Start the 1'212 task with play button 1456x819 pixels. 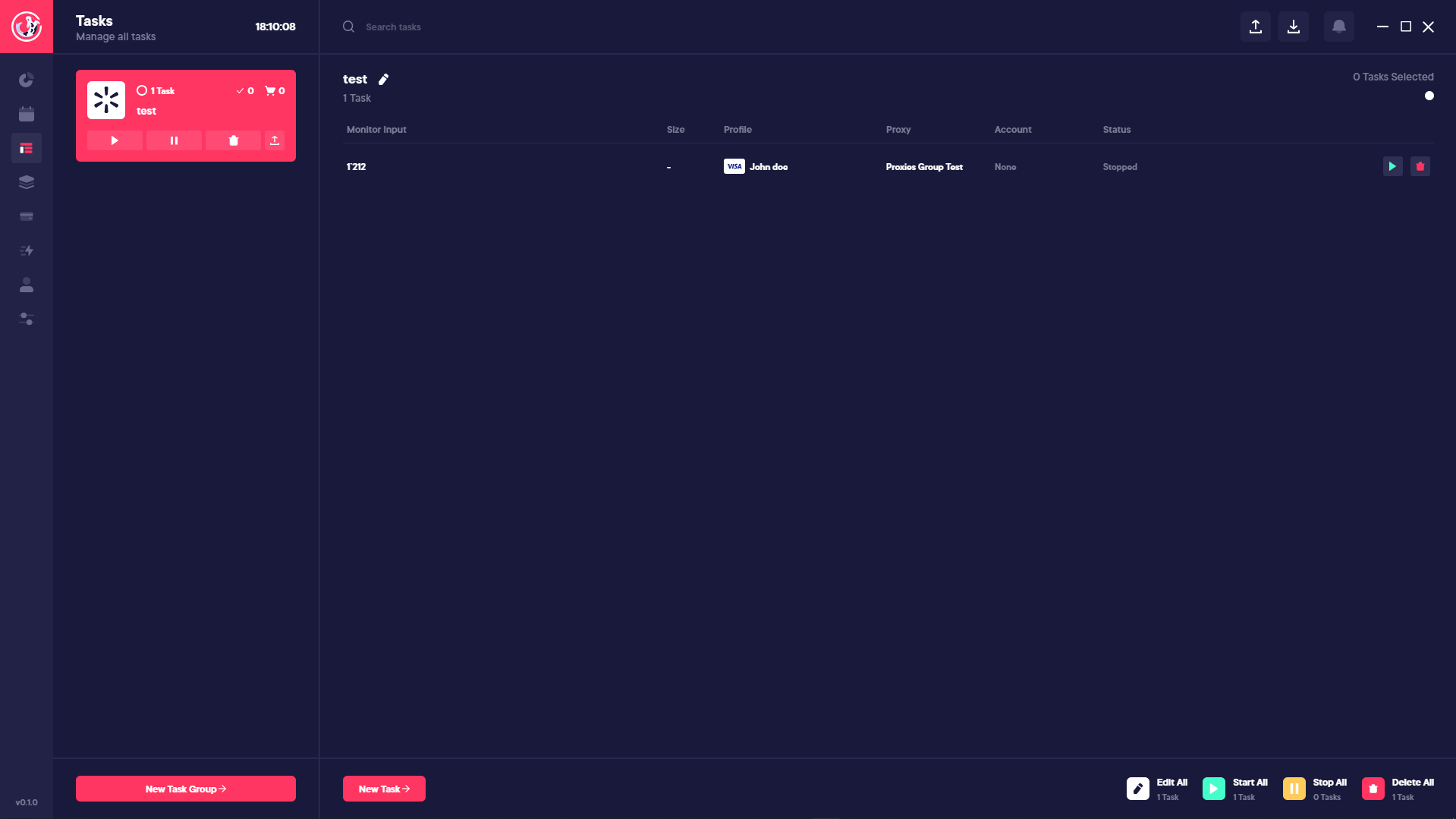(1392, 166)
